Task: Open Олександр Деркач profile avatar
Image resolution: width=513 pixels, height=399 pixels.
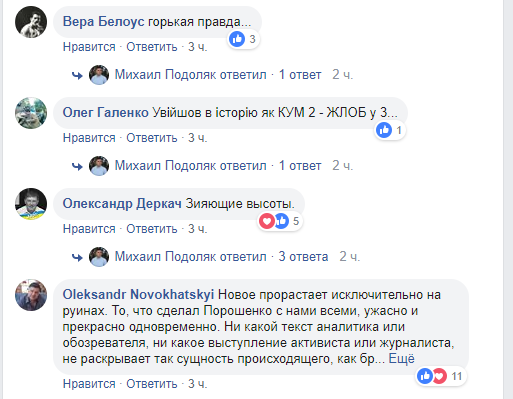Action: point(31,204)
